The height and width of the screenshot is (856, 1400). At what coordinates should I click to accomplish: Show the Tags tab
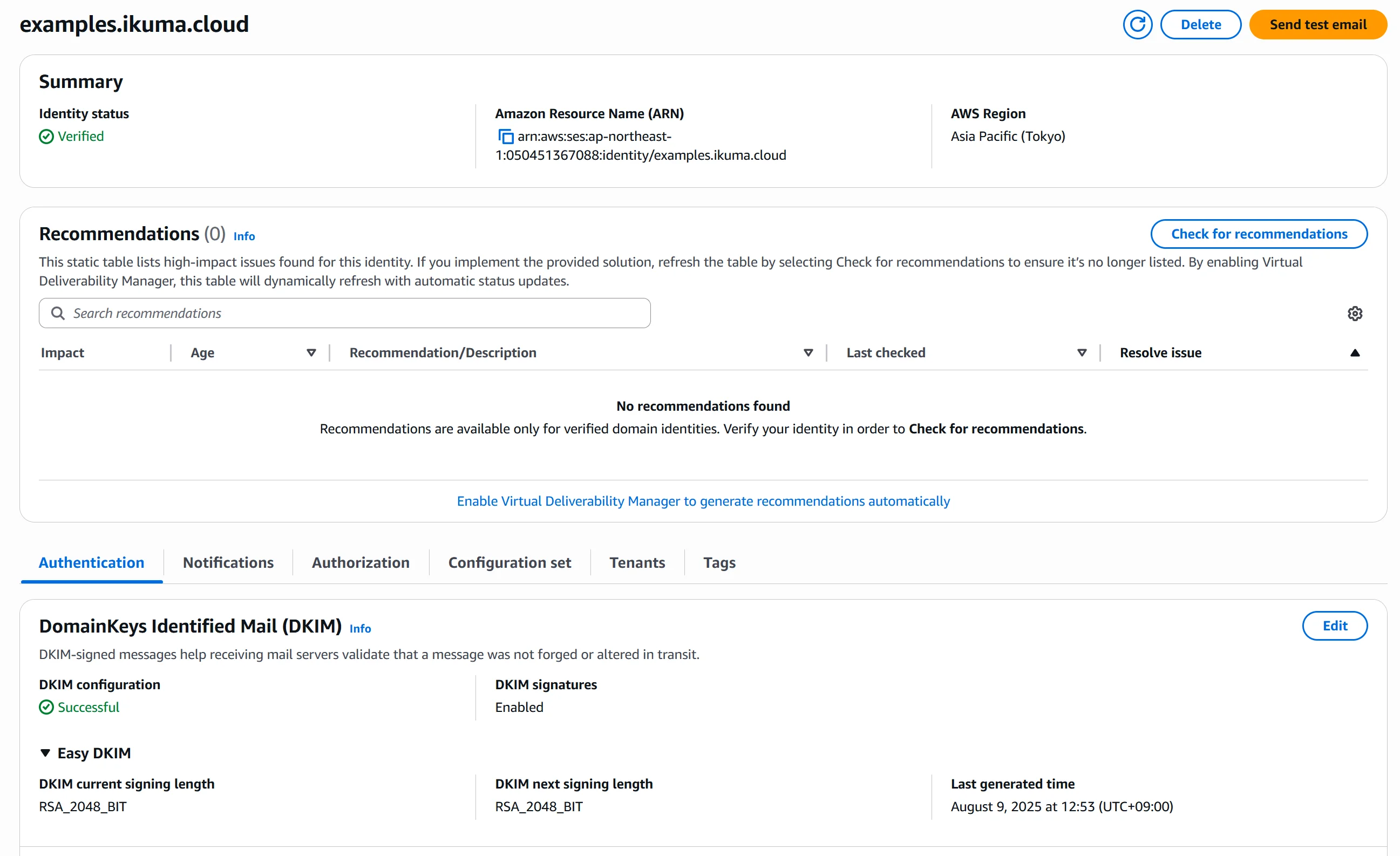(719, 562)
